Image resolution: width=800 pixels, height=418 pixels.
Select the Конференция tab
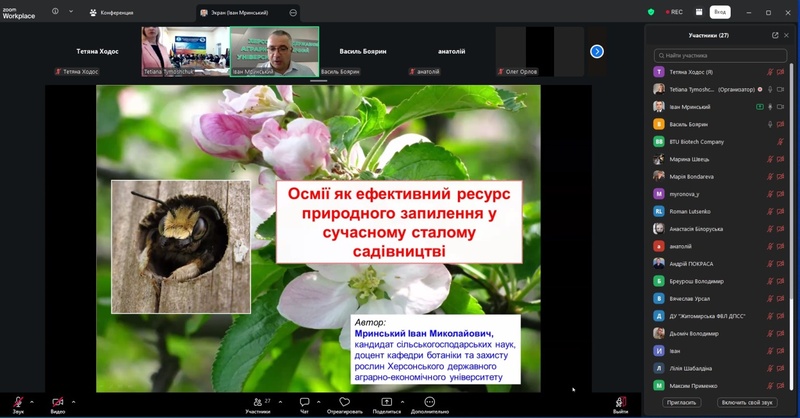(x=111, y=13)
